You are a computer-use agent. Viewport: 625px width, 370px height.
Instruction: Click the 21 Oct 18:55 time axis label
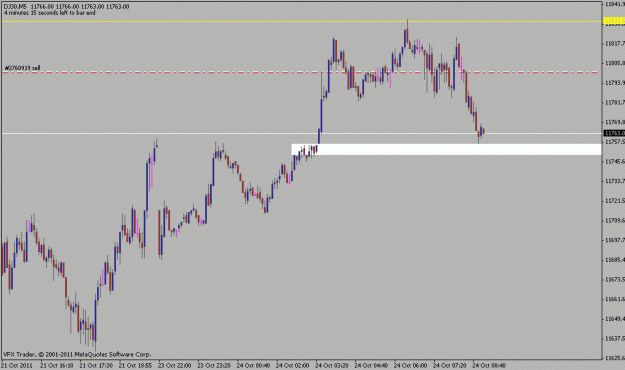pos(136,365)
